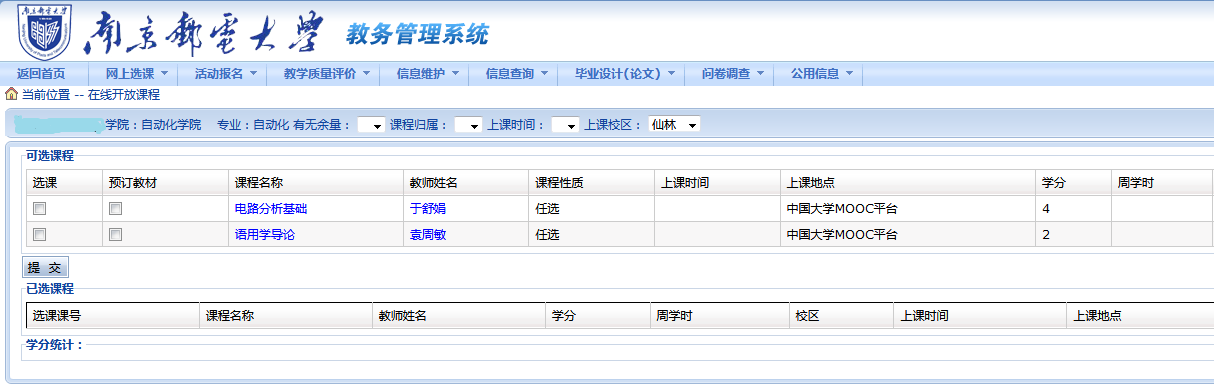Viewport: 1214px width, 384px height.
Task: Click 任选 in 语用学导论 row
Action: point(548,235)
